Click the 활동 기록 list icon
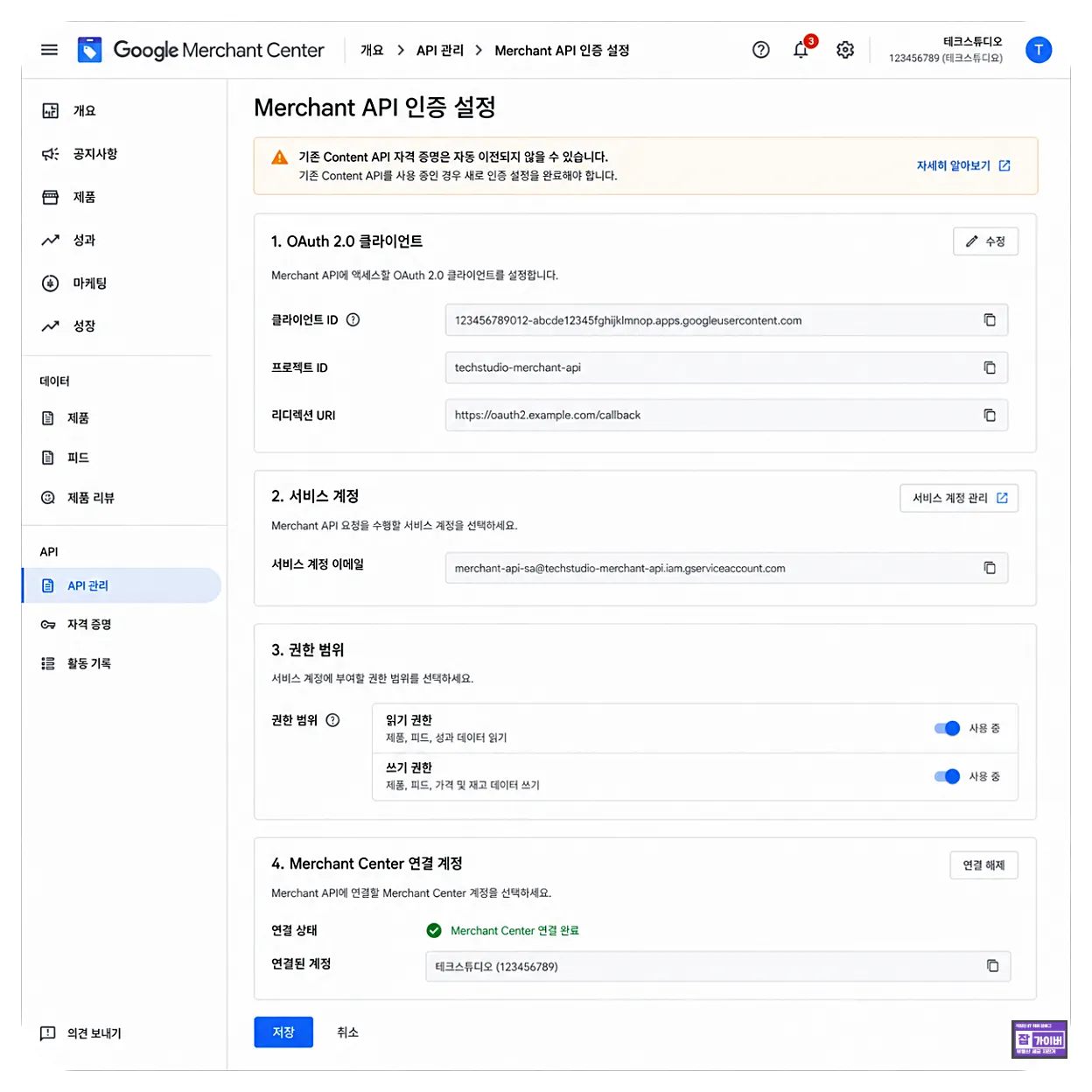This screenshot has width=1092, height=1092. [x=48, y=663]
